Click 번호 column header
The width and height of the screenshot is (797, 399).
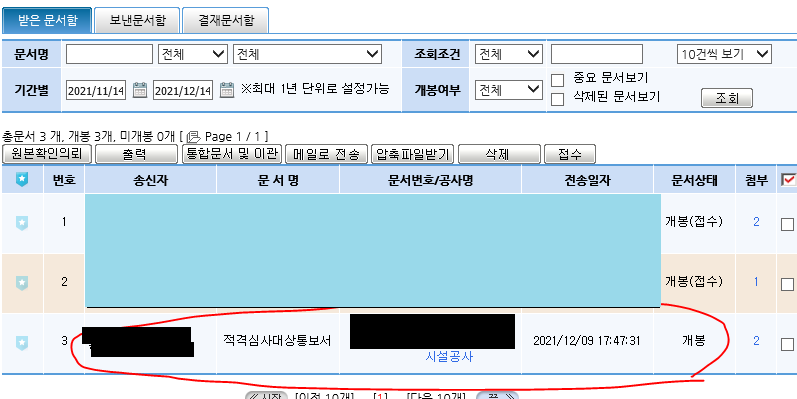click(64, 179)
